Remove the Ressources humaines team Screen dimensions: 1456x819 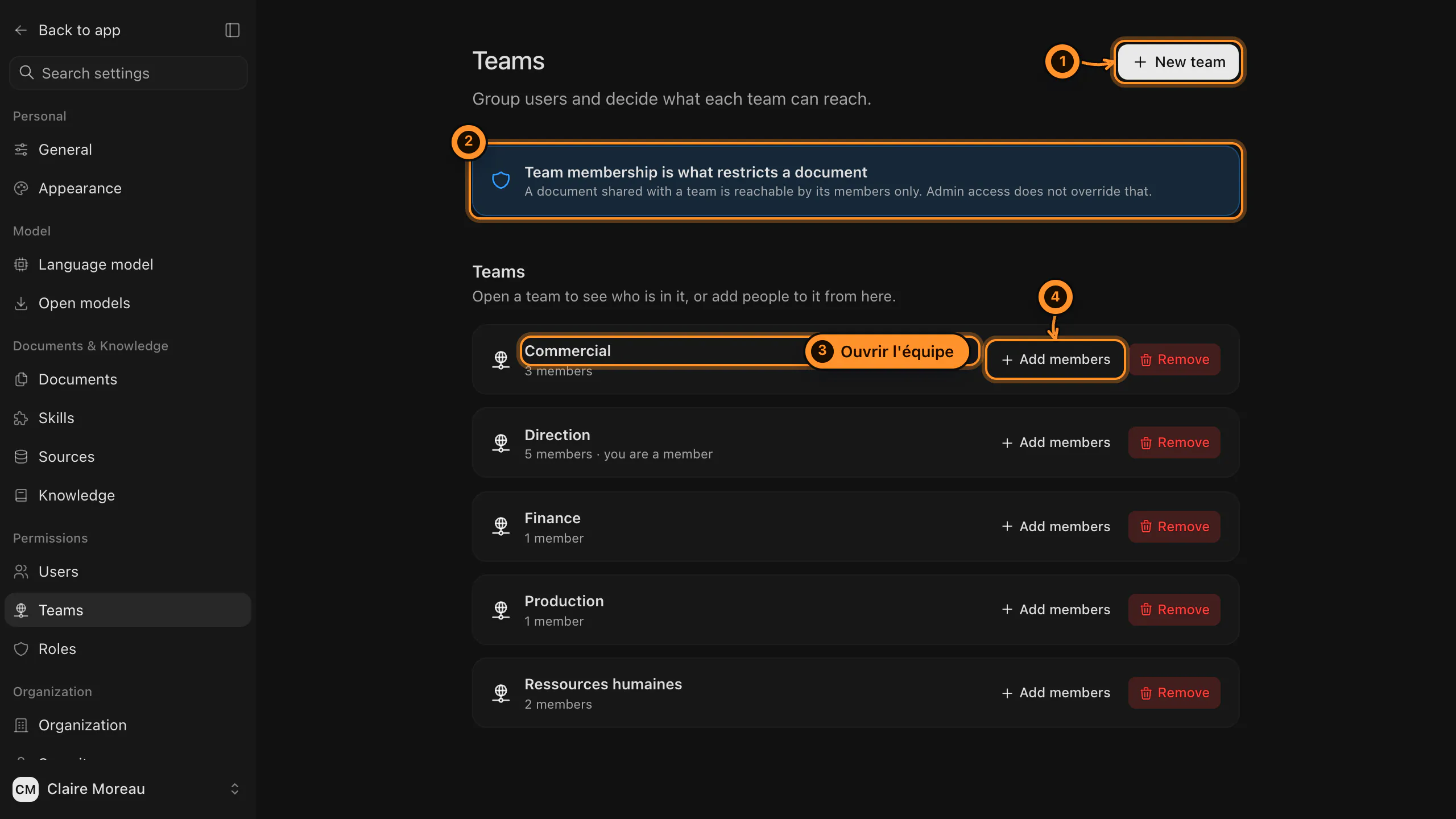click(x=1174, y=693)
